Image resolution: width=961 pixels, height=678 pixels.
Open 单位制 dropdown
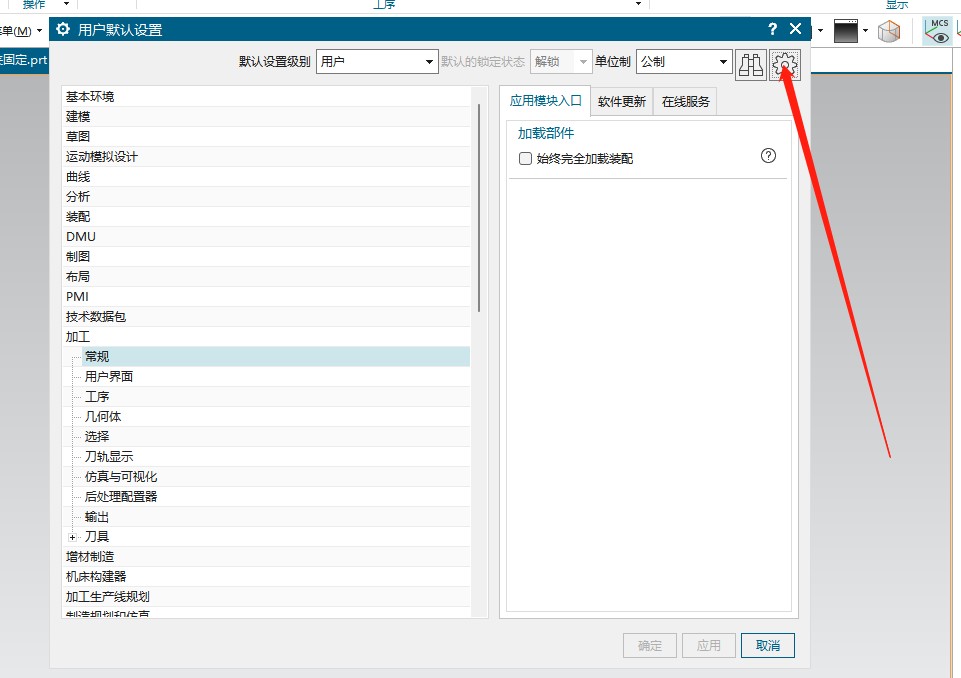pyautogui.click(x=684, y=61)
